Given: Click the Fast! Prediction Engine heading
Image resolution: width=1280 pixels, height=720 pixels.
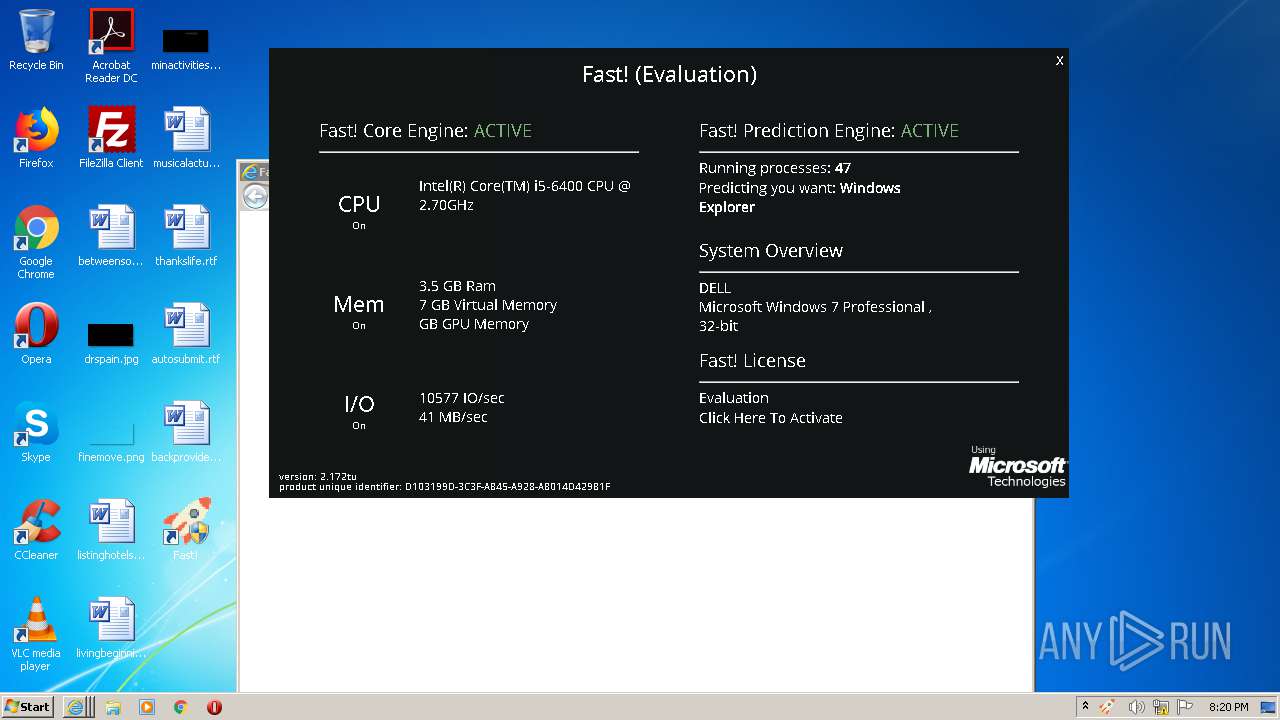Looking at the screenshot, I should click(x=829, y=131).
